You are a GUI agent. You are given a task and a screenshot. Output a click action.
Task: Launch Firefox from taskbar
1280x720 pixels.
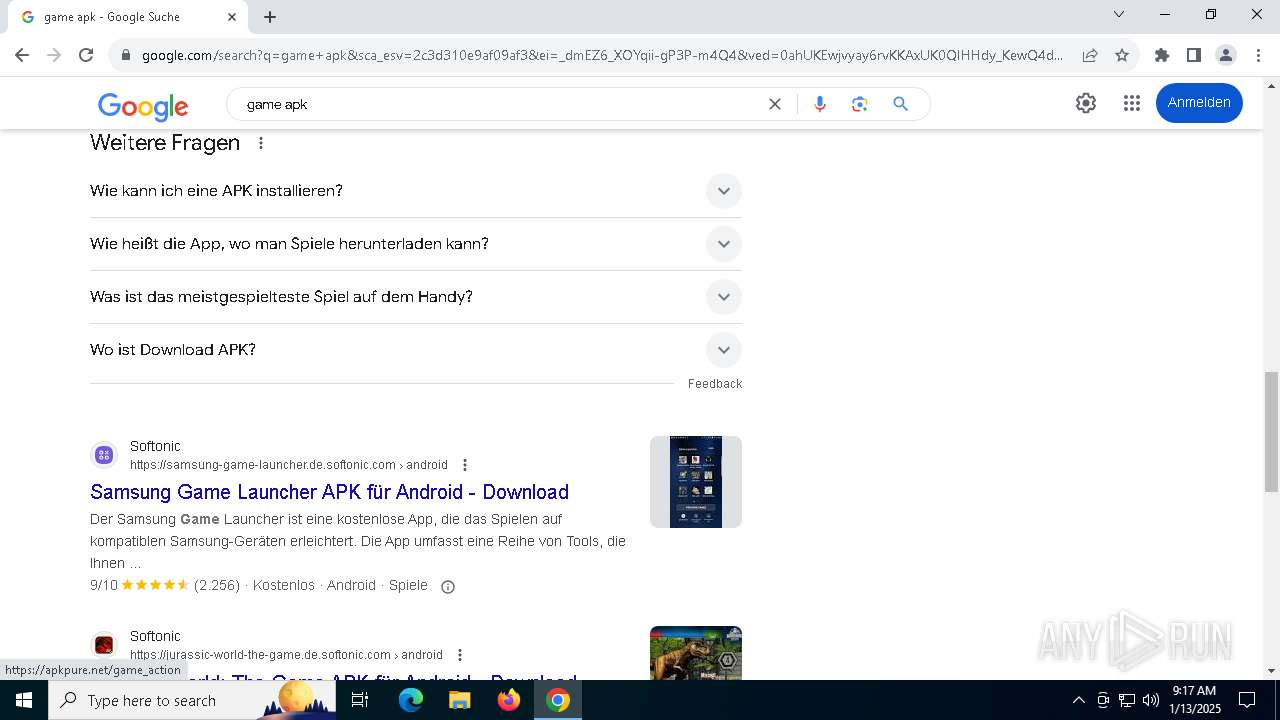(509, 700)
